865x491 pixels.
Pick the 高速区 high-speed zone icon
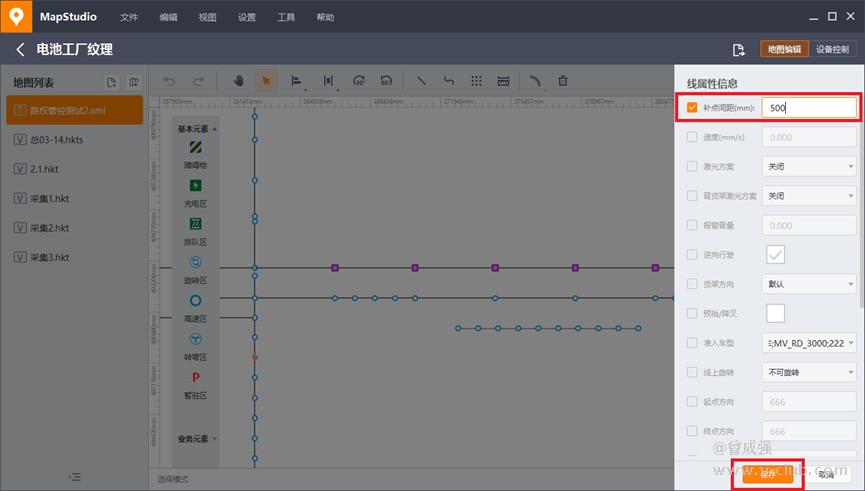(x=195, y=300)
